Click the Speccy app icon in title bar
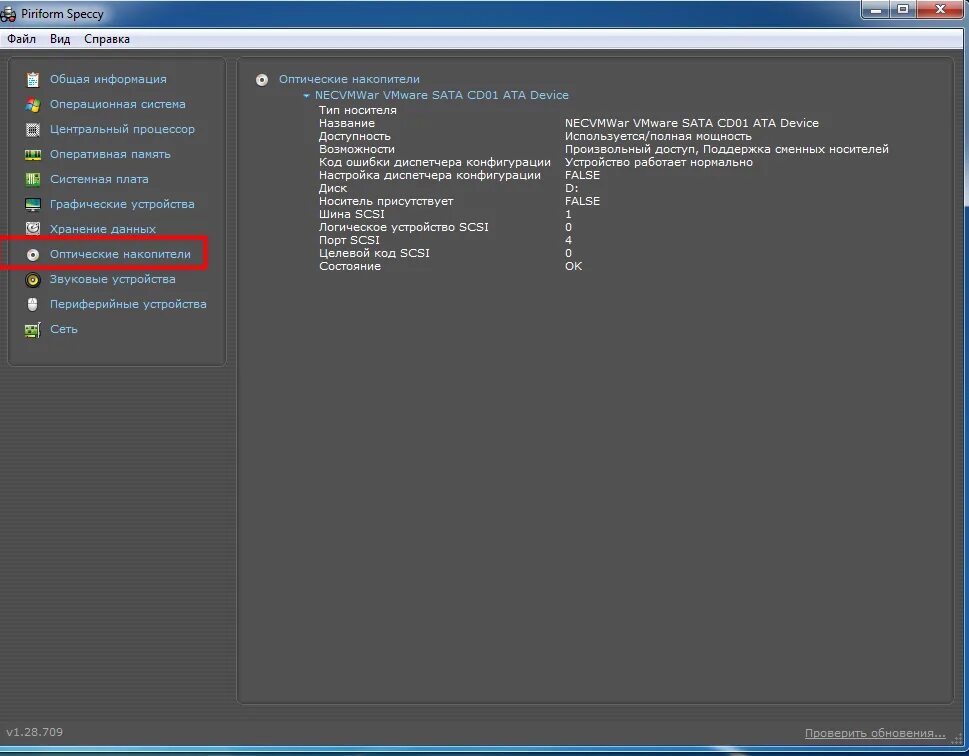This screenshot has width=969, height=756. coord(8,14)
